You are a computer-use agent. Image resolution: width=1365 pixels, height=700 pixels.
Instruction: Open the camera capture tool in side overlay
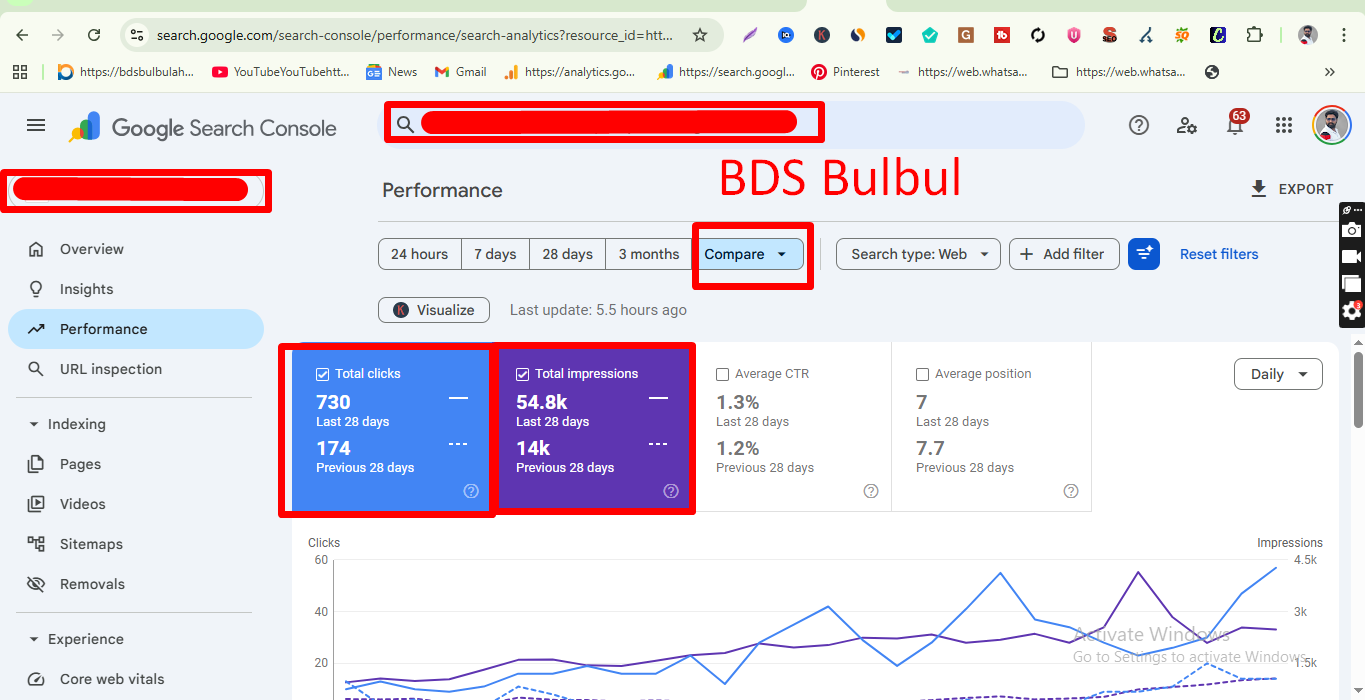tap(1352, 230)
